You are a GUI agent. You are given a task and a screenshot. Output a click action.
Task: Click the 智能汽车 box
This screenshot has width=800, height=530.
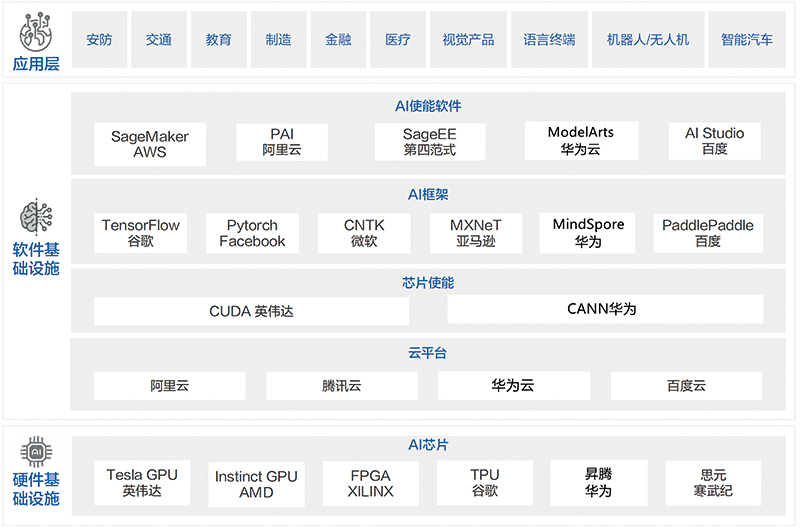coord(747,40)
